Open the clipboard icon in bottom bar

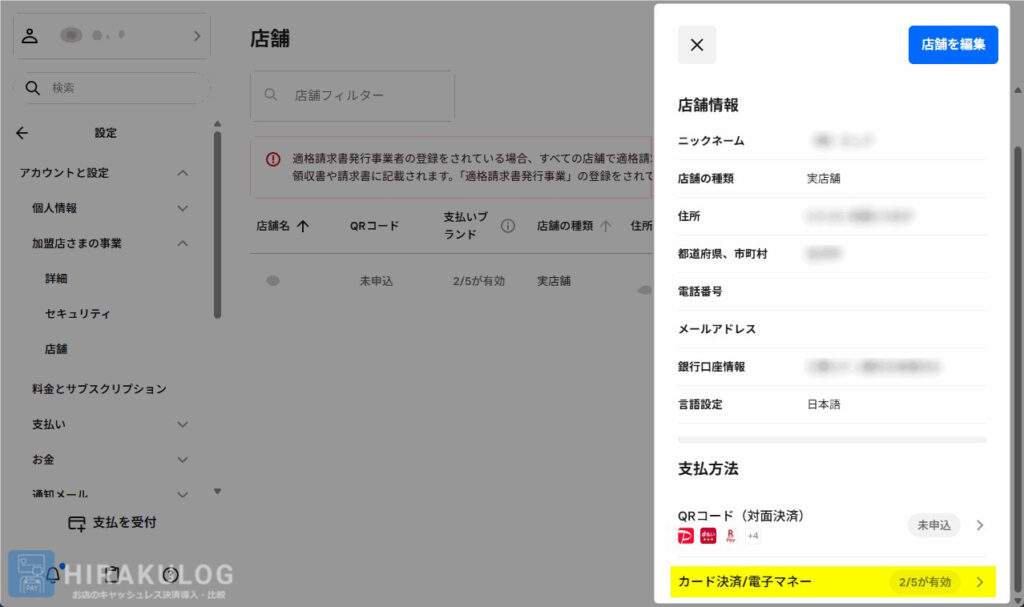pos(113,574)
